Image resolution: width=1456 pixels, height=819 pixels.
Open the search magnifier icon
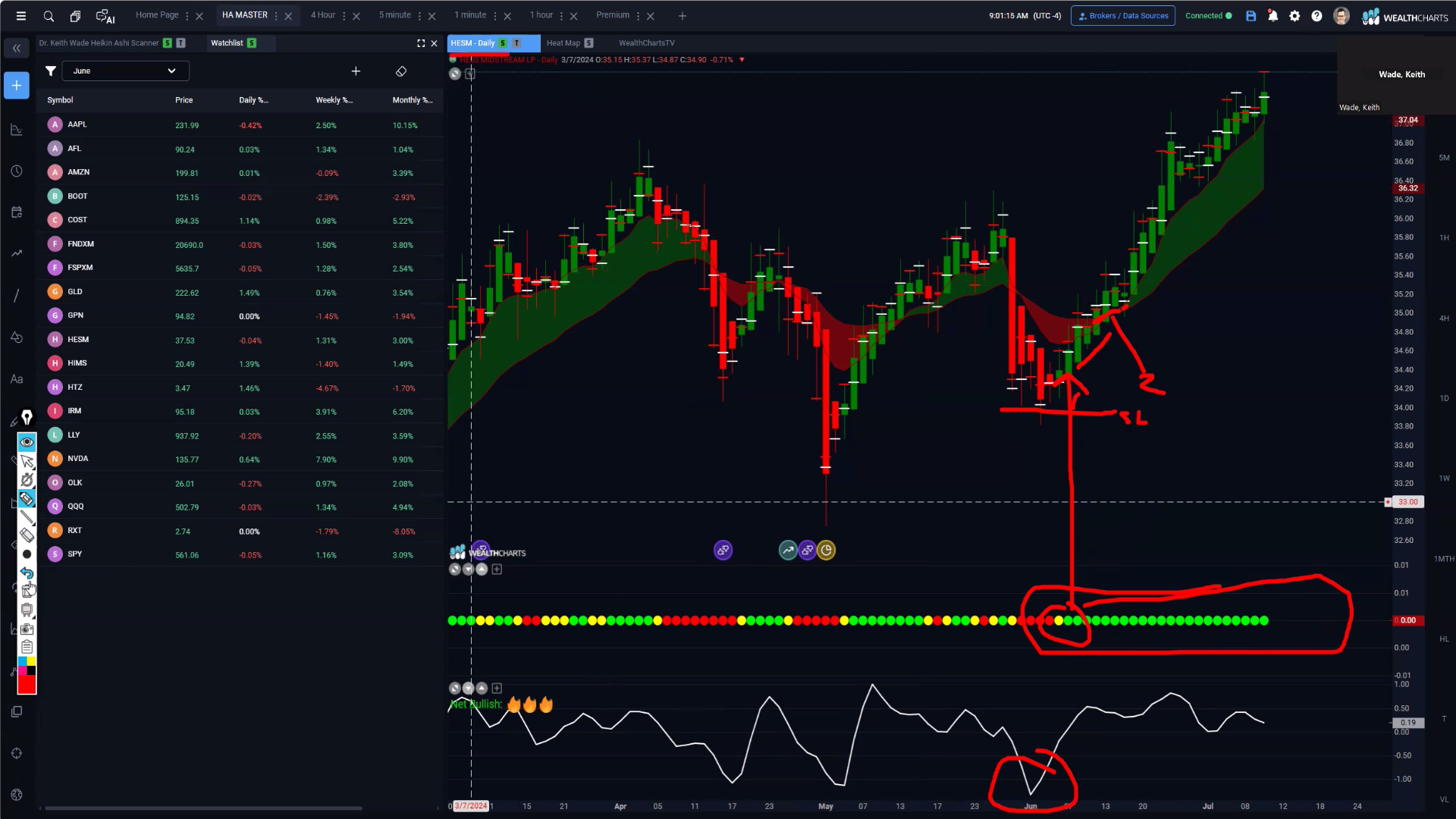[x=49, y=16]
